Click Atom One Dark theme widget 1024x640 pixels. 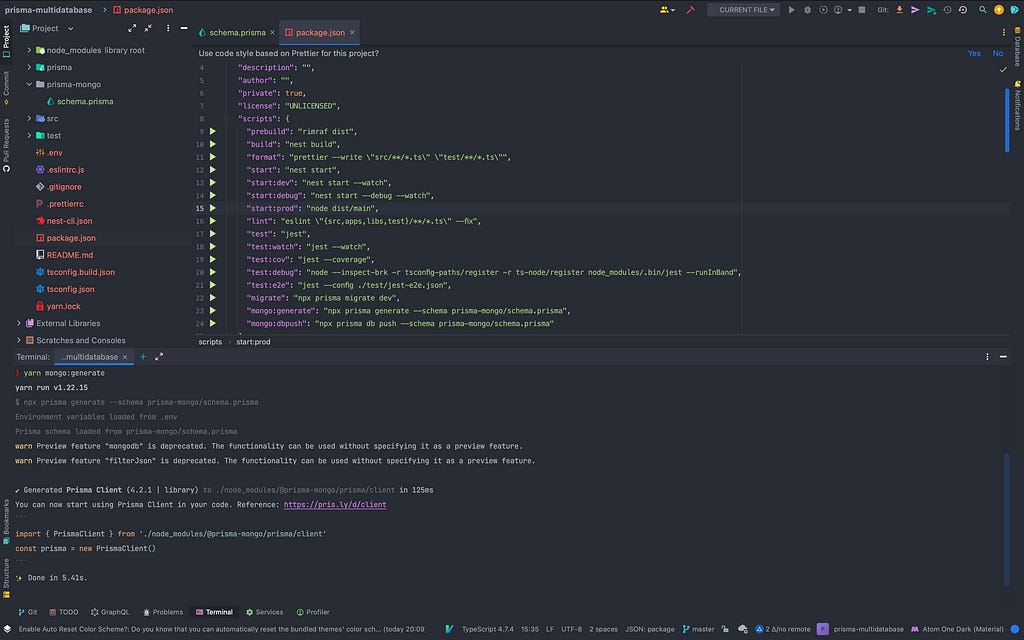[x=957, y=629]
